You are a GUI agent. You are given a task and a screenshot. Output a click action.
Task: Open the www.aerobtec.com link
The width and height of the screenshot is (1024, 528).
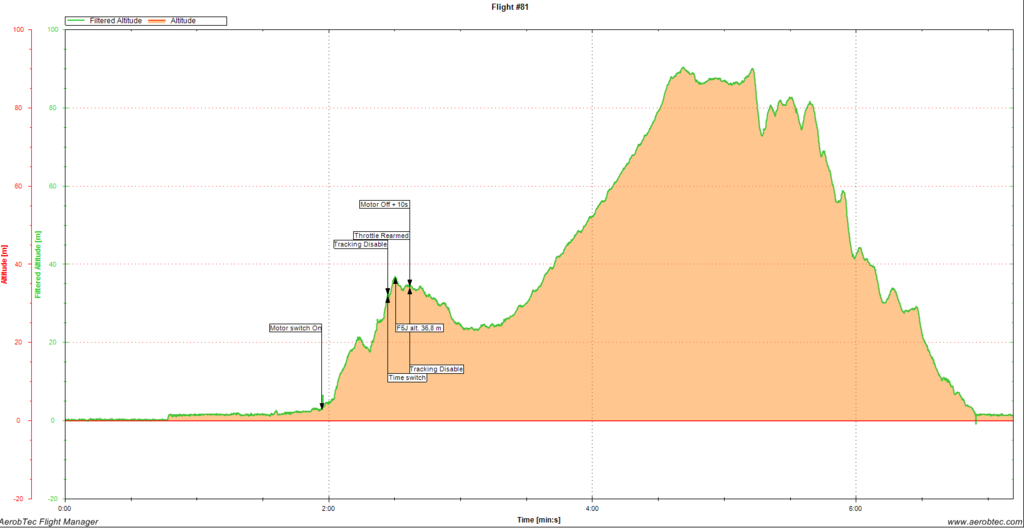[x=981, y=521]
